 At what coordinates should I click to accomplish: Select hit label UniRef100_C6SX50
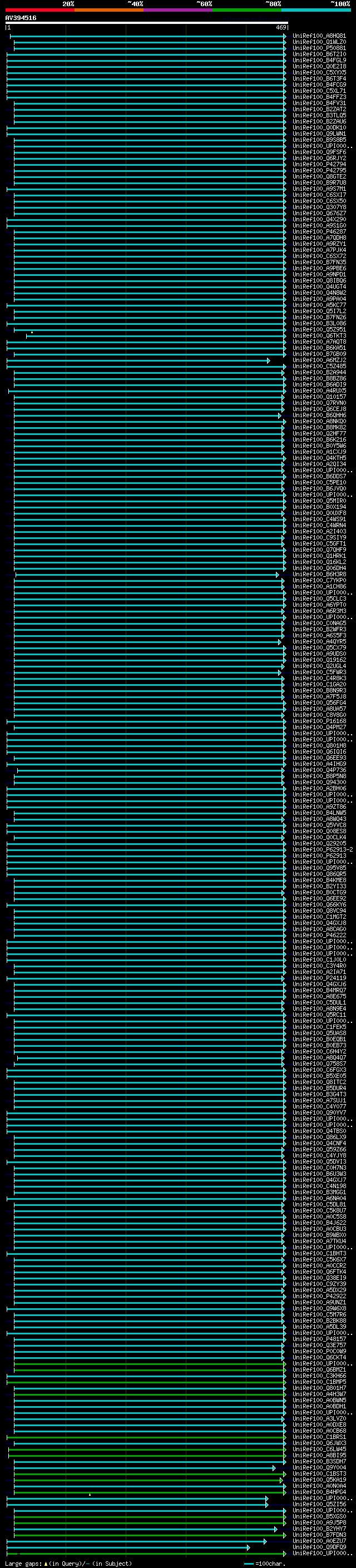pyautogui.click(x=319, y=201)
